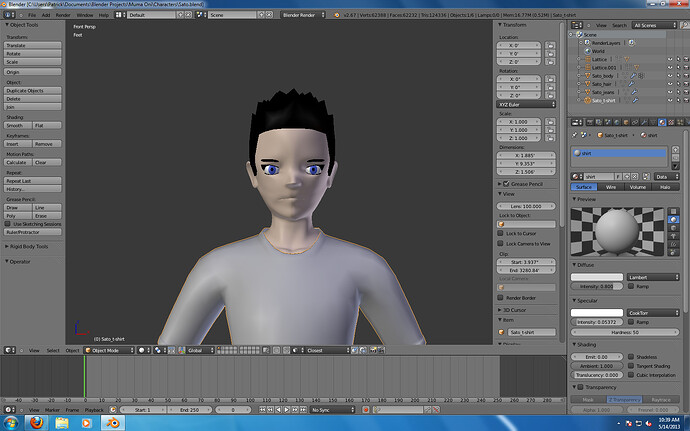Viewport: 690px width, 431px height.
Task: Open the Render menu
Action: pos(63,15)
